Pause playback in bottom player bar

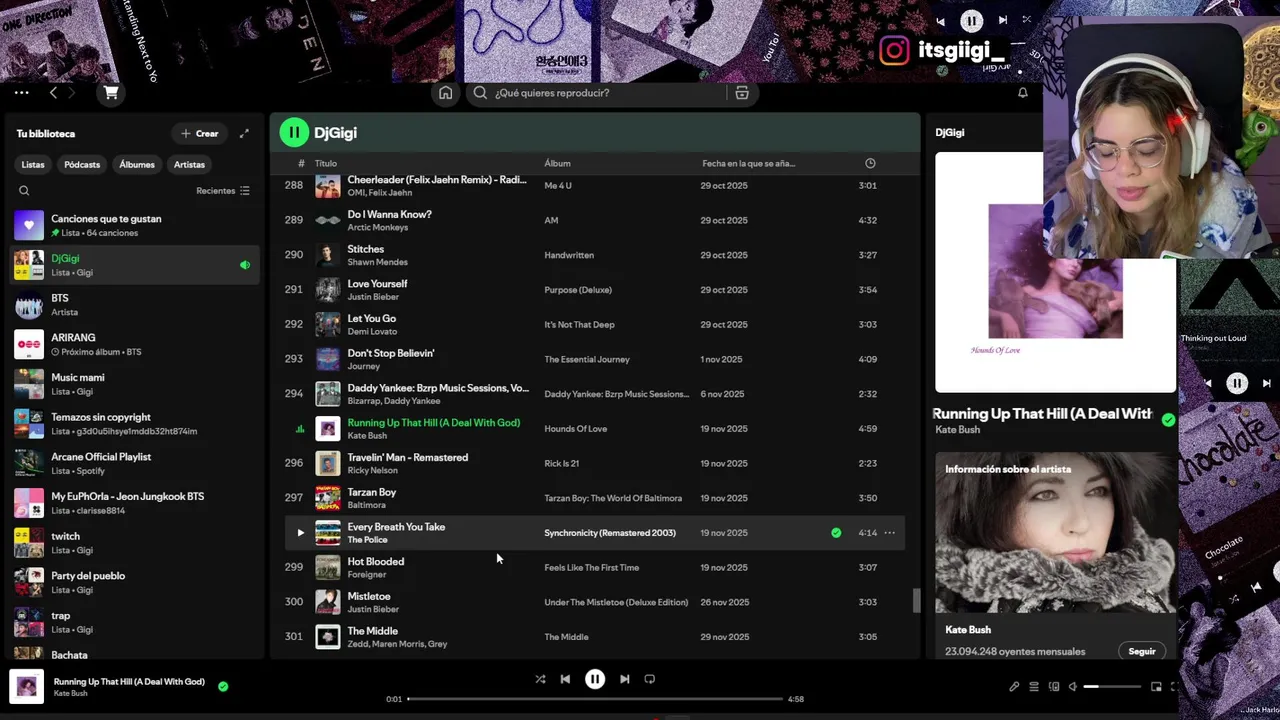(x=595, y=679)
